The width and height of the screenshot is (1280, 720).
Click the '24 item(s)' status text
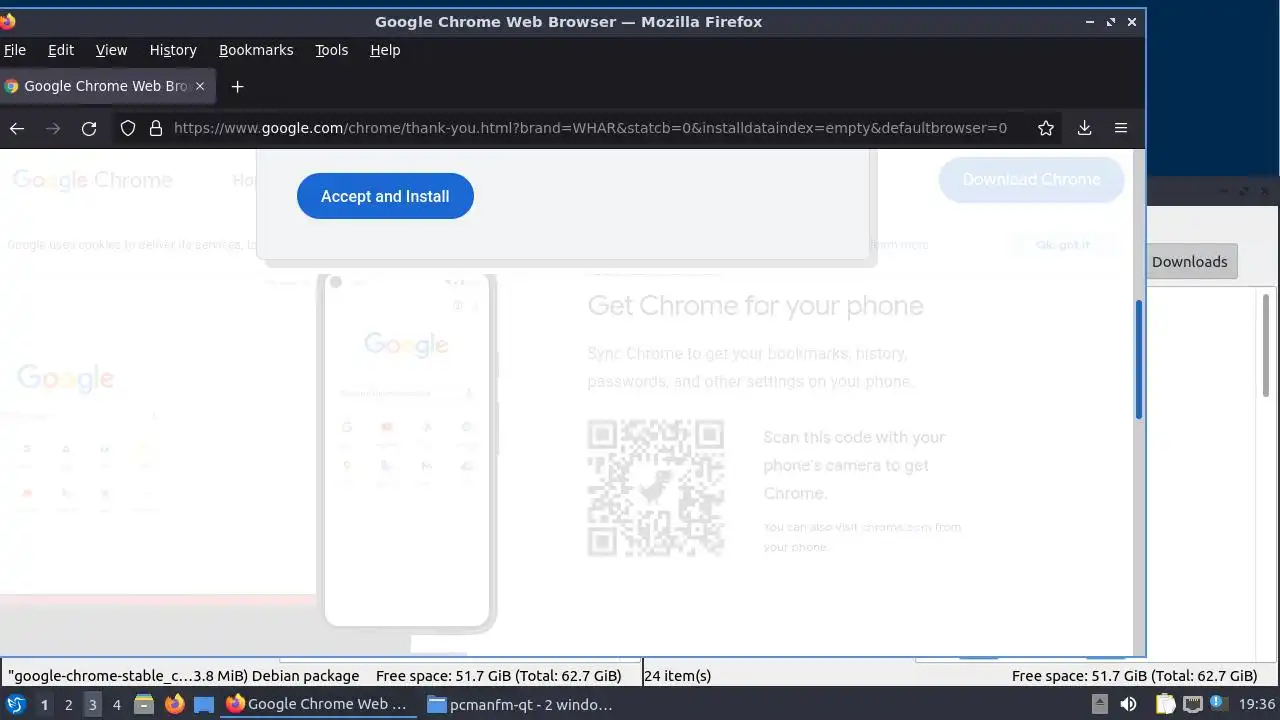tap(677, 676)
